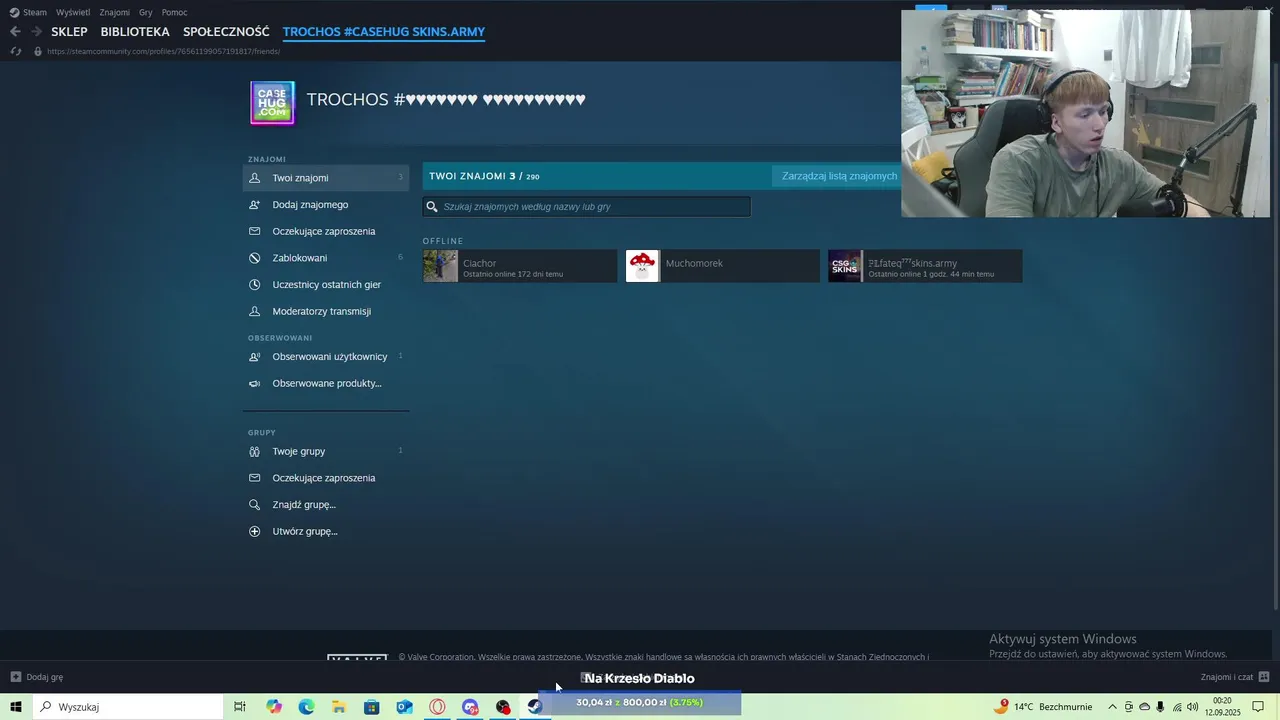Open the Gry menu

coord(146,12)
